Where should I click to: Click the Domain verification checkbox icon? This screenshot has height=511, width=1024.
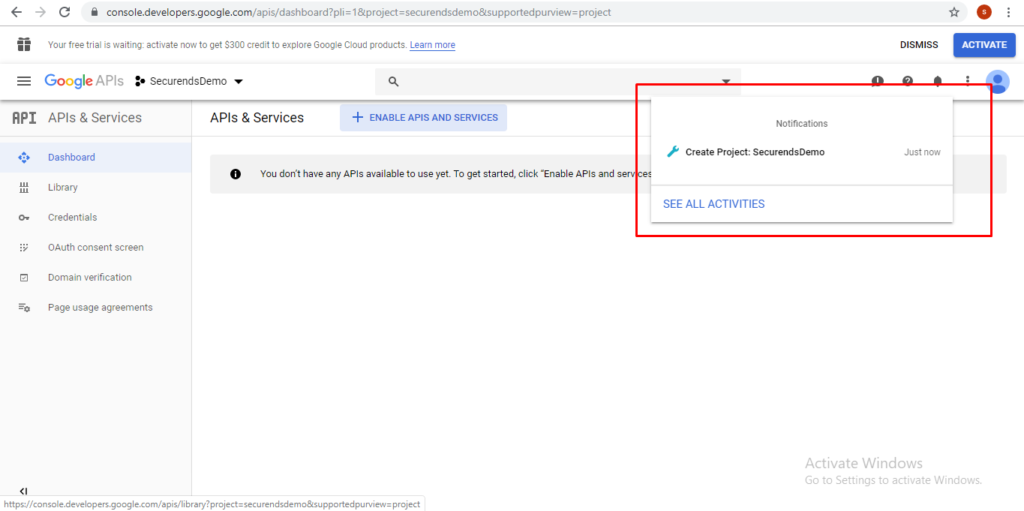click(24, 278)
